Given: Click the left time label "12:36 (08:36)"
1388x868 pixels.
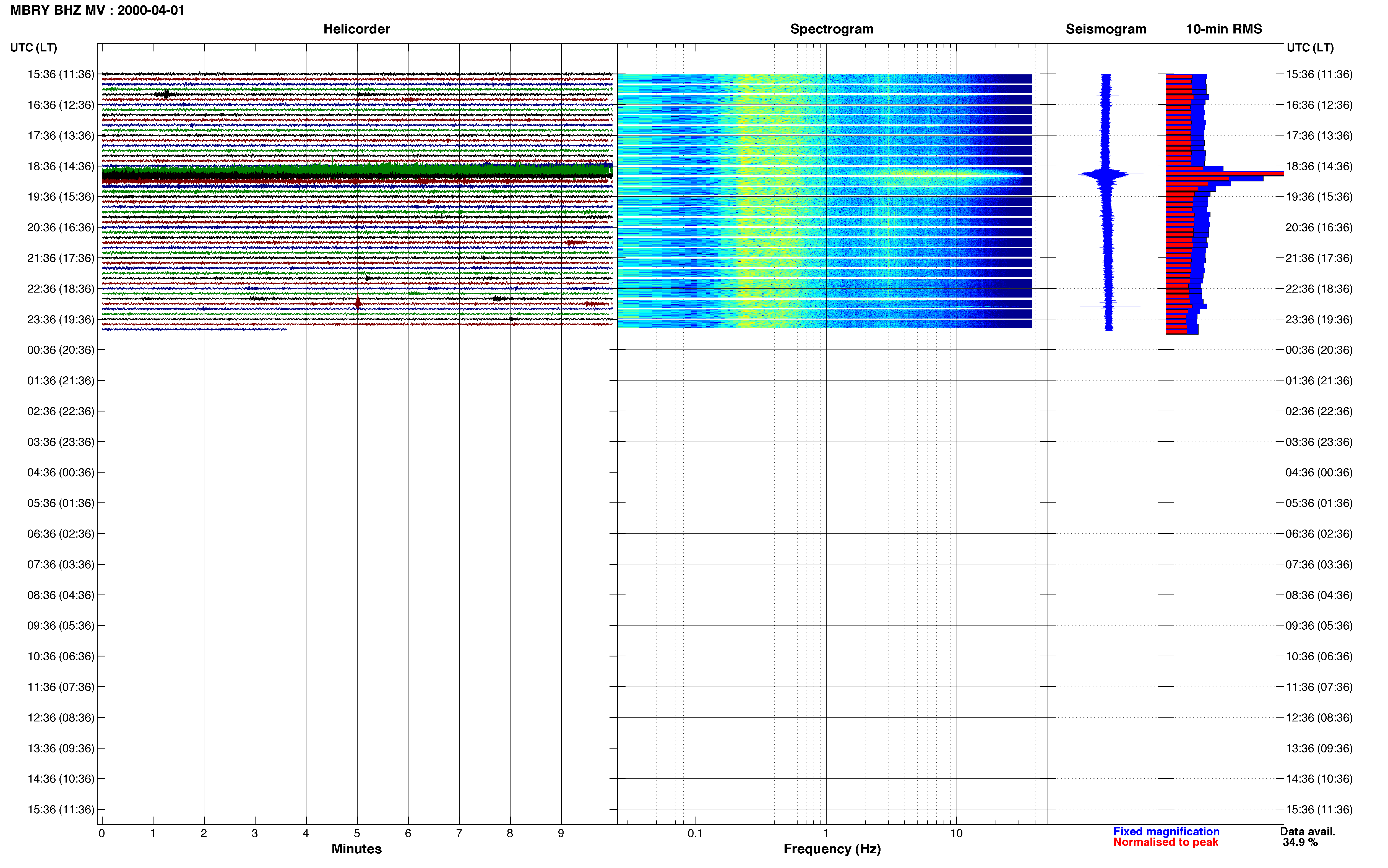Looking at the screenshot, I should pos(61,718).
